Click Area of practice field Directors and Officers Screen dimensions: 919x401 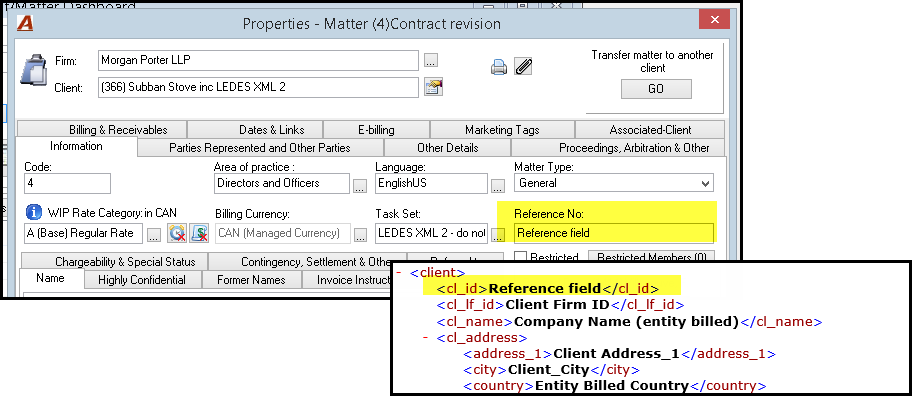281,183
